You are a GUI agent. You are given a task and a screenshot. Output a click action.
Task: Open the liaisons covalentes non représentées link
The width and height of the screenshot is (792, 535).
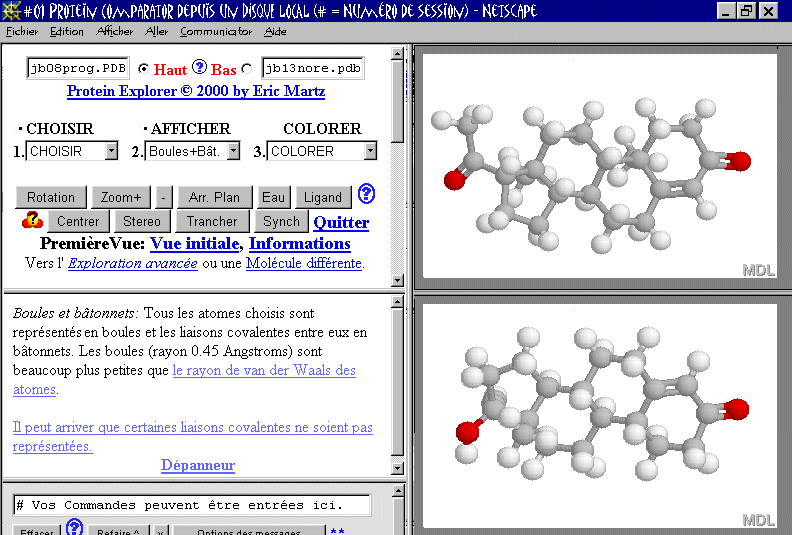point(192,436)
